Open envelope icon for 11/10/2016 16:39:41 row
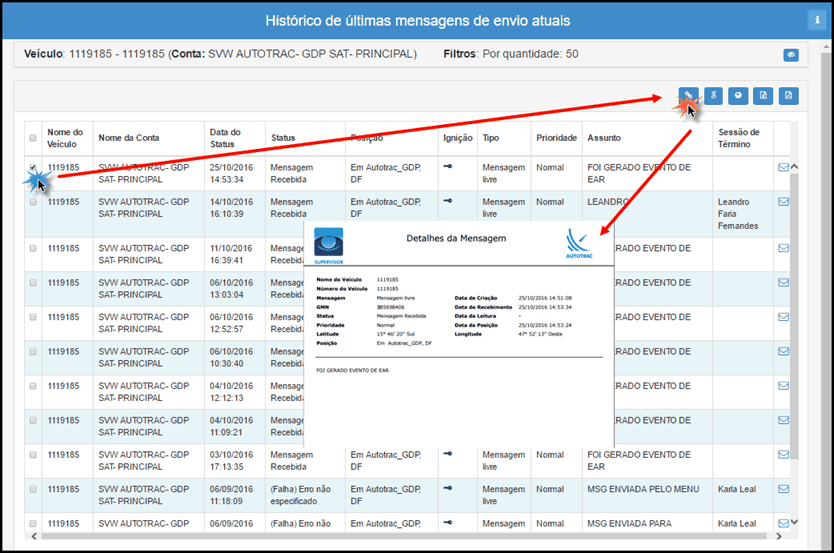Image resolution: width=834 pixels, height=553 pixels. pyautogui.click(x=783, y=248)
